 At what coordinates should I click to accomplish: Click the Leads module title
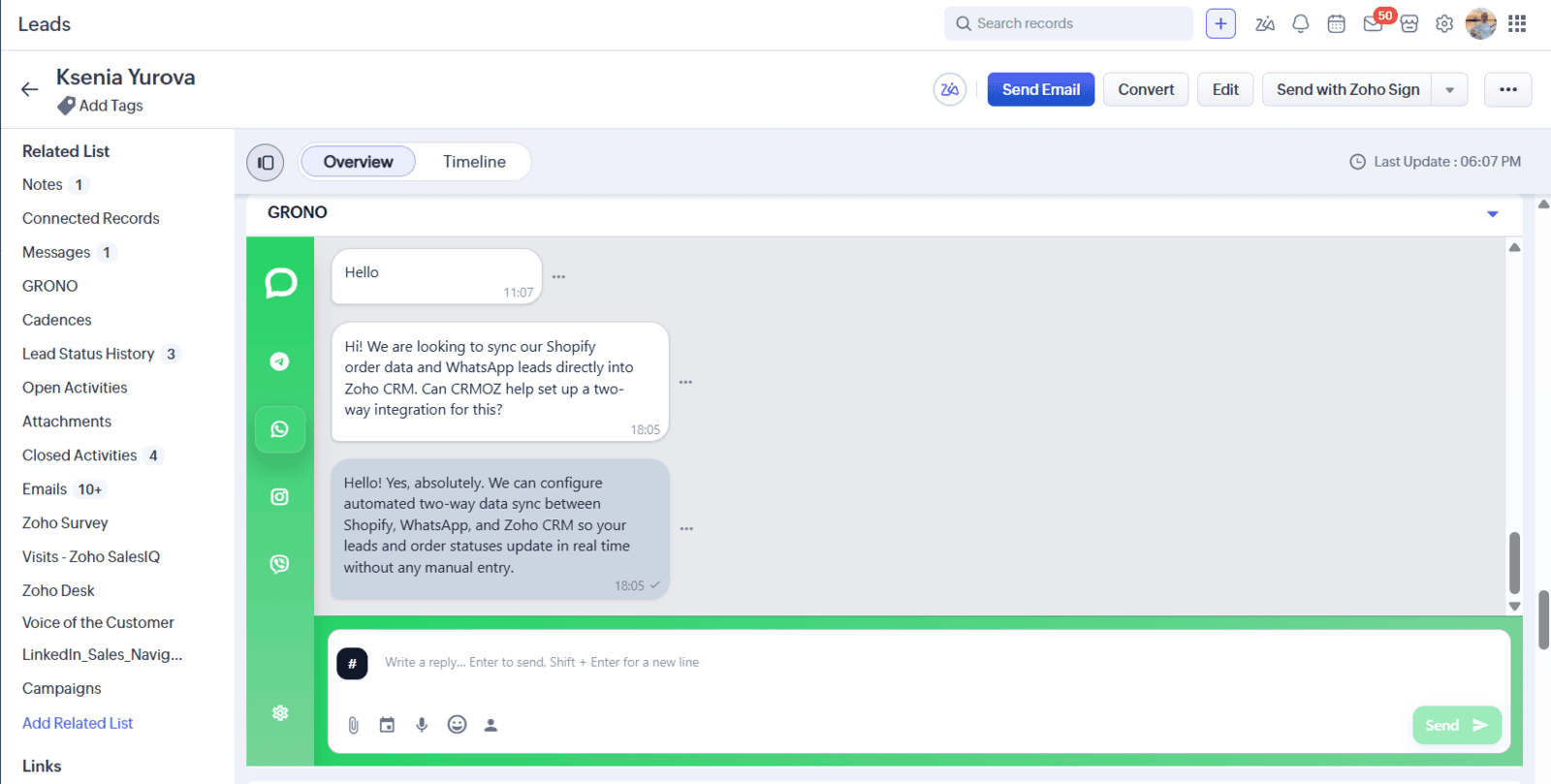tap(45, 24)
